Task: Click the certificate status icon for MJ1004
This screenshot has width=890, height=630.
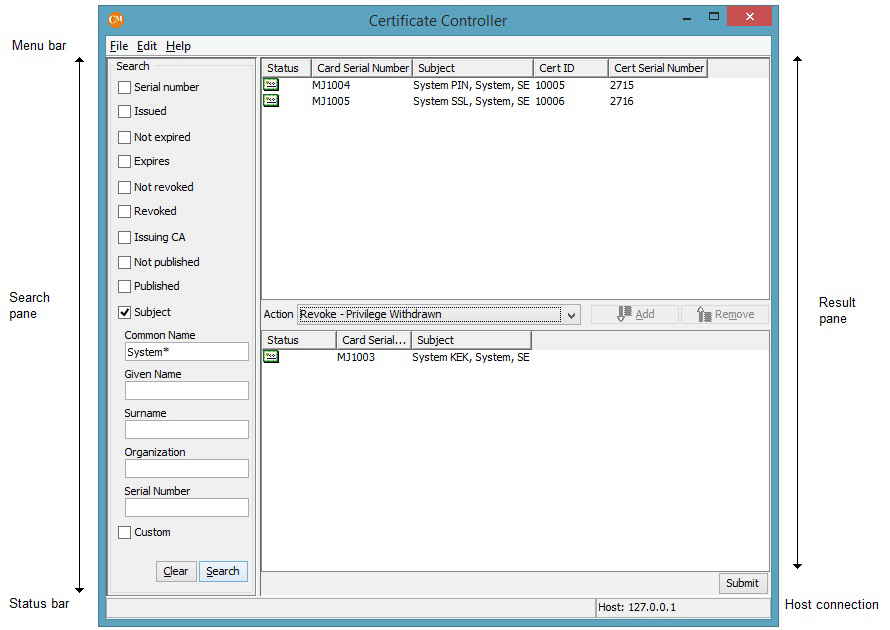Action: [x=271, y=85]
